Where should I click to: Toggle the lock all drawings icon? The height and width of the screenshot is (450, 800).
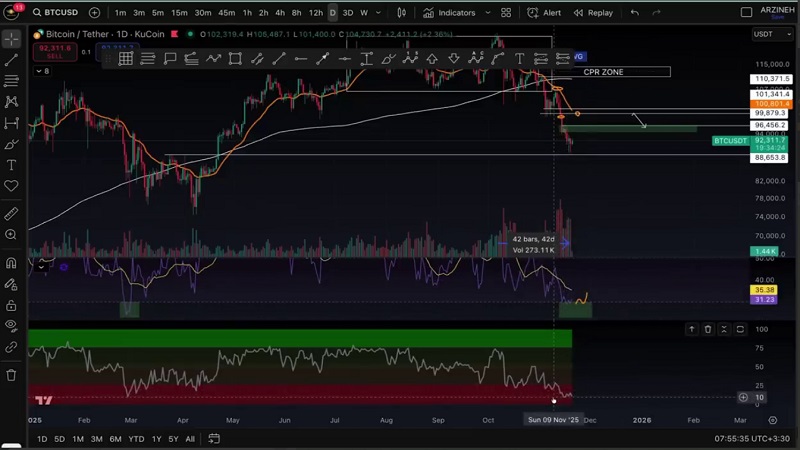(x=12, y=305)
